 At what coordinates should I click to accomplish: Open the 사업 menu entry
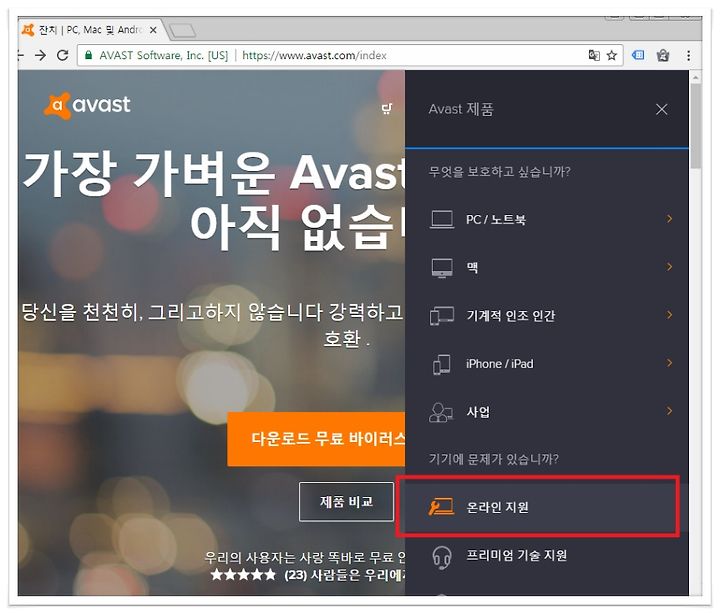click(x=546, y=412)
